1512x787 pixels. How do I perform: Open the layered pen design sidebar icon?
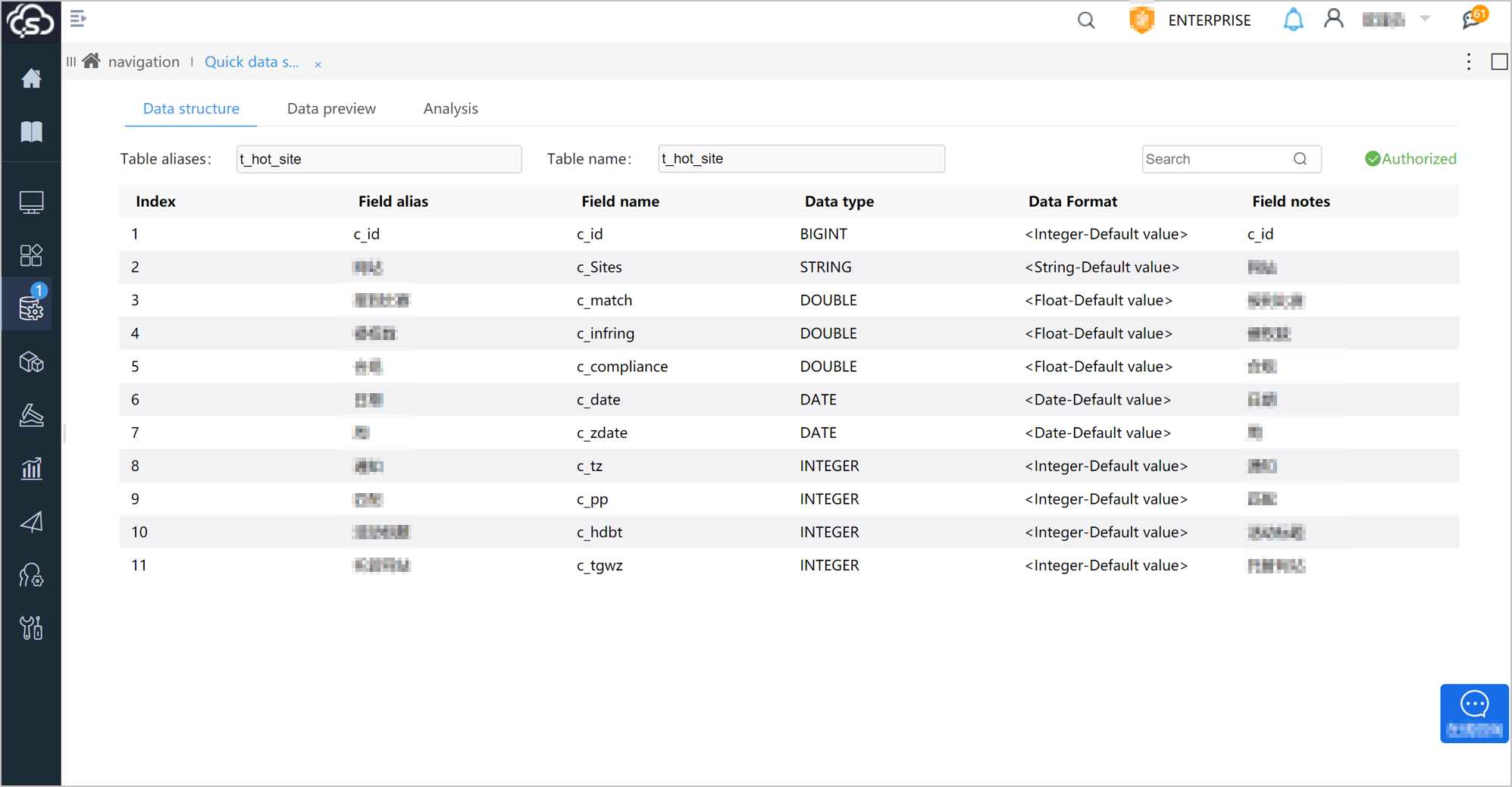click(x=31, y=415)
